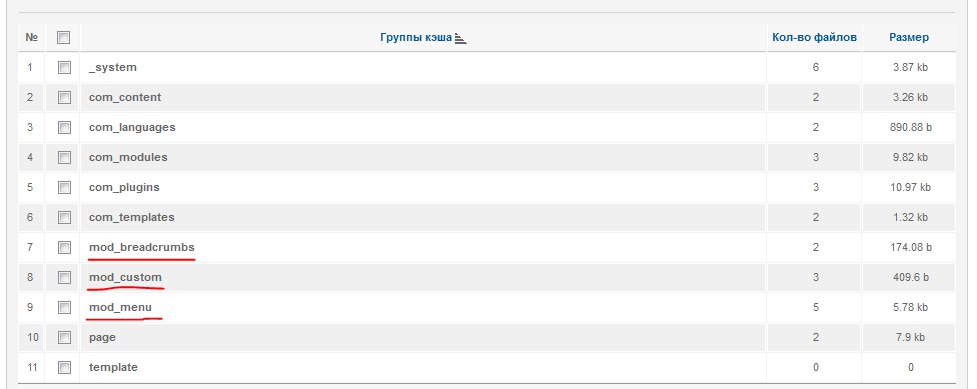Check the com_templates row box
This screenshot has width=977, height=389.
click(64, 217)
